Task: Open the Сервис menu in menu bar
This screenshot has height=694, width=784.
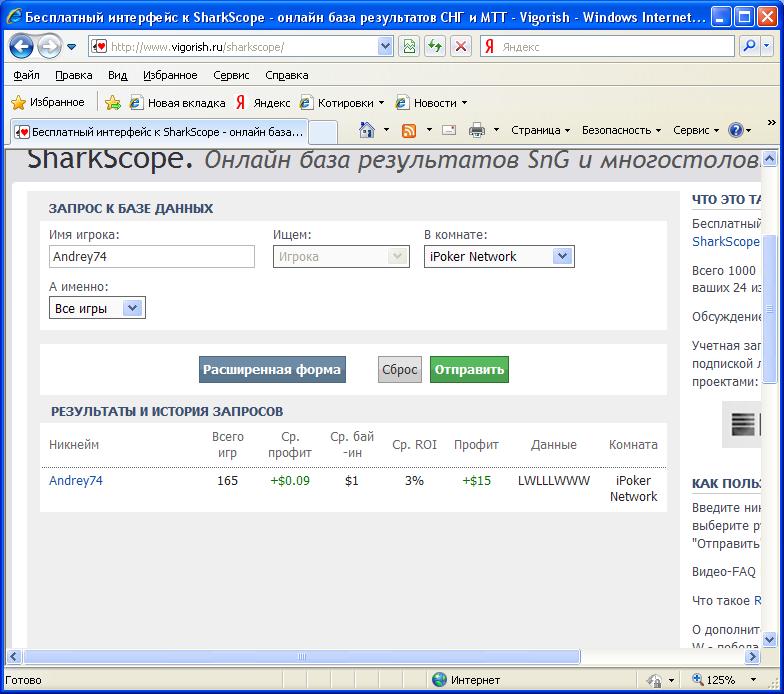Action: (x=231, y=75)
